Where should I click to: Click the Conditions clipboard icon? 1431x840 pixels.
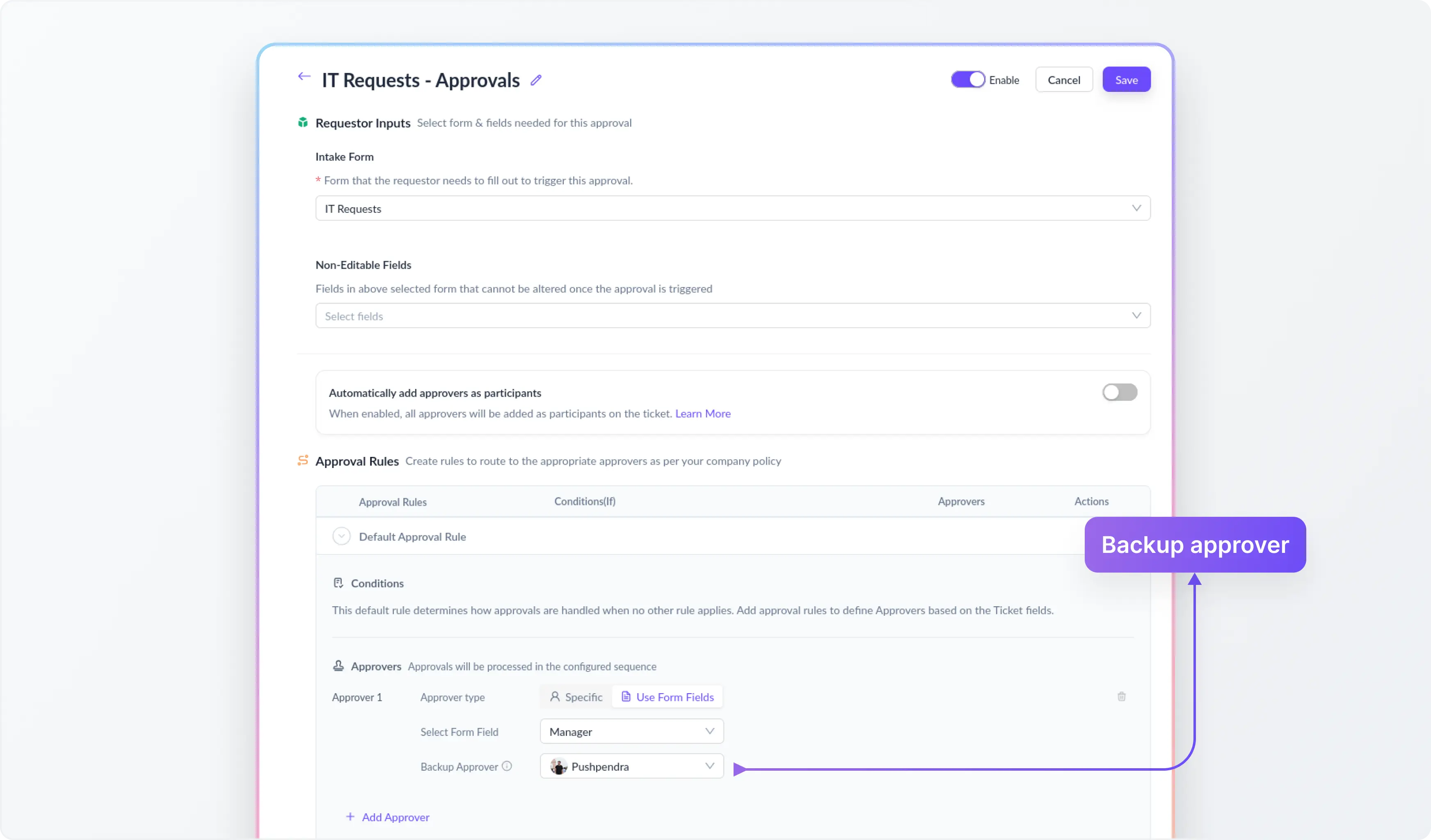[338, 582]
